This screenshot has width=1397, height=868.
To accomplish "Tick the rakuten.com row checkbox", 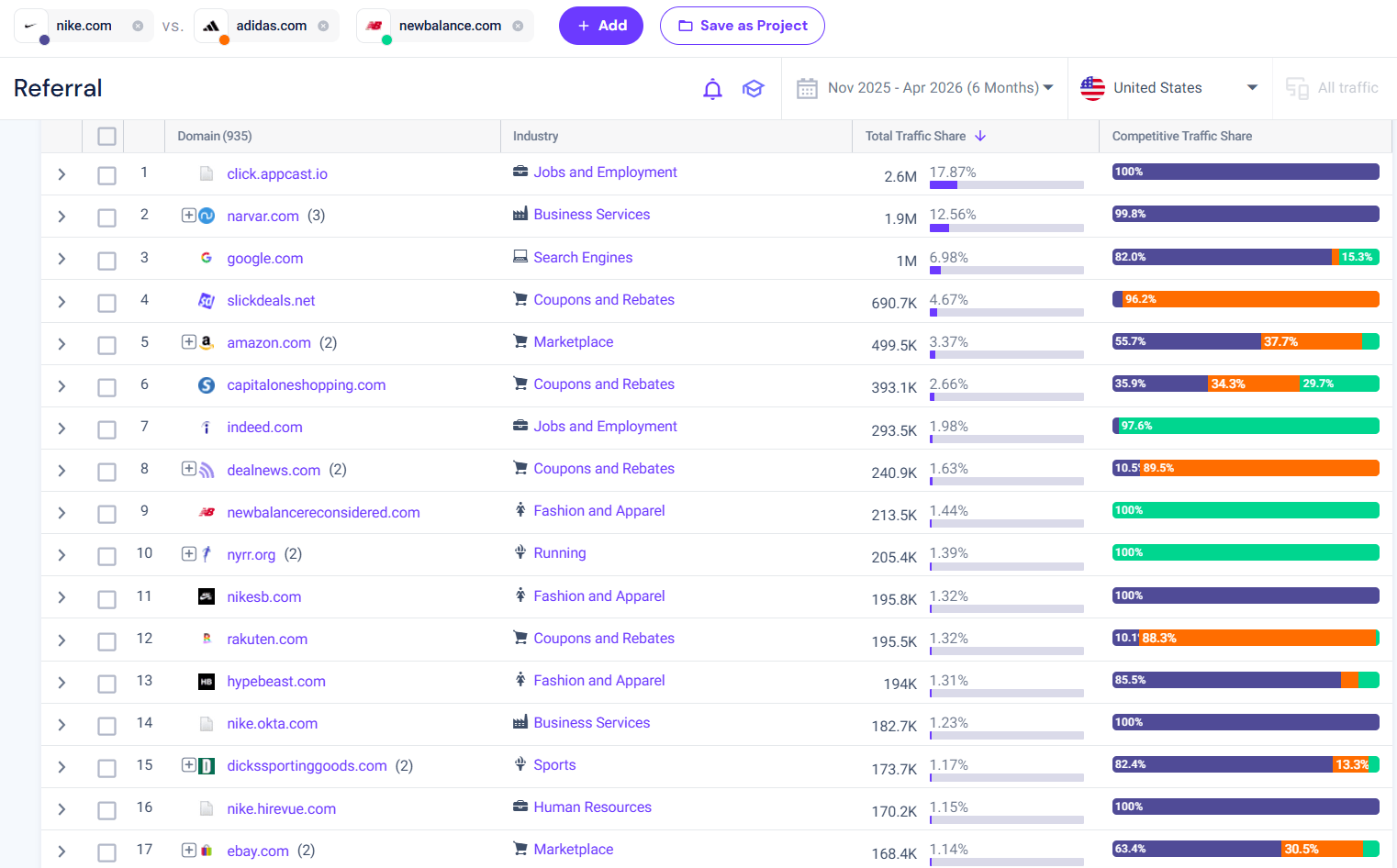I will pos(107,641).
